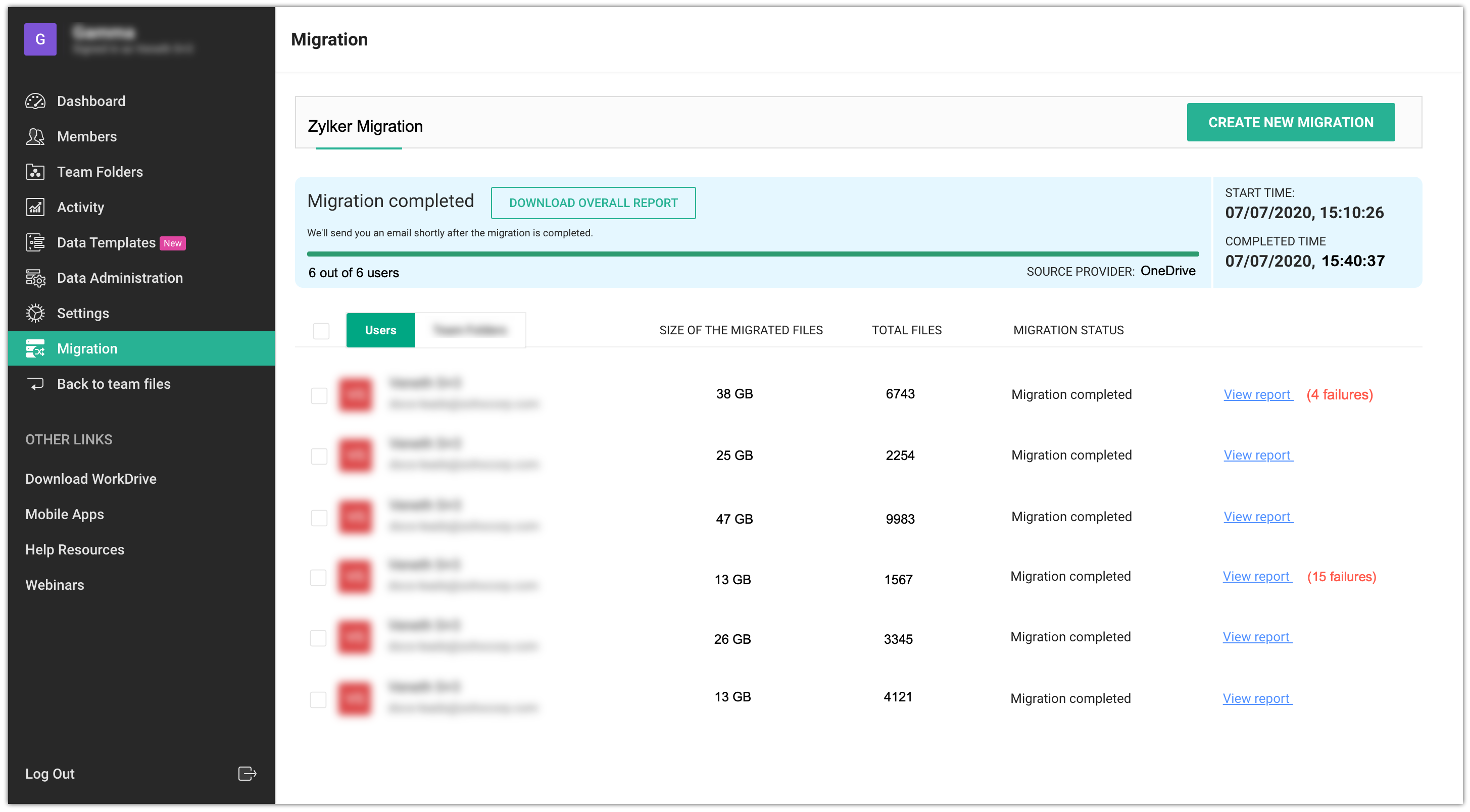Click the Data Templates icon
The image size is (1470, 812).
(x=35, y=242)
